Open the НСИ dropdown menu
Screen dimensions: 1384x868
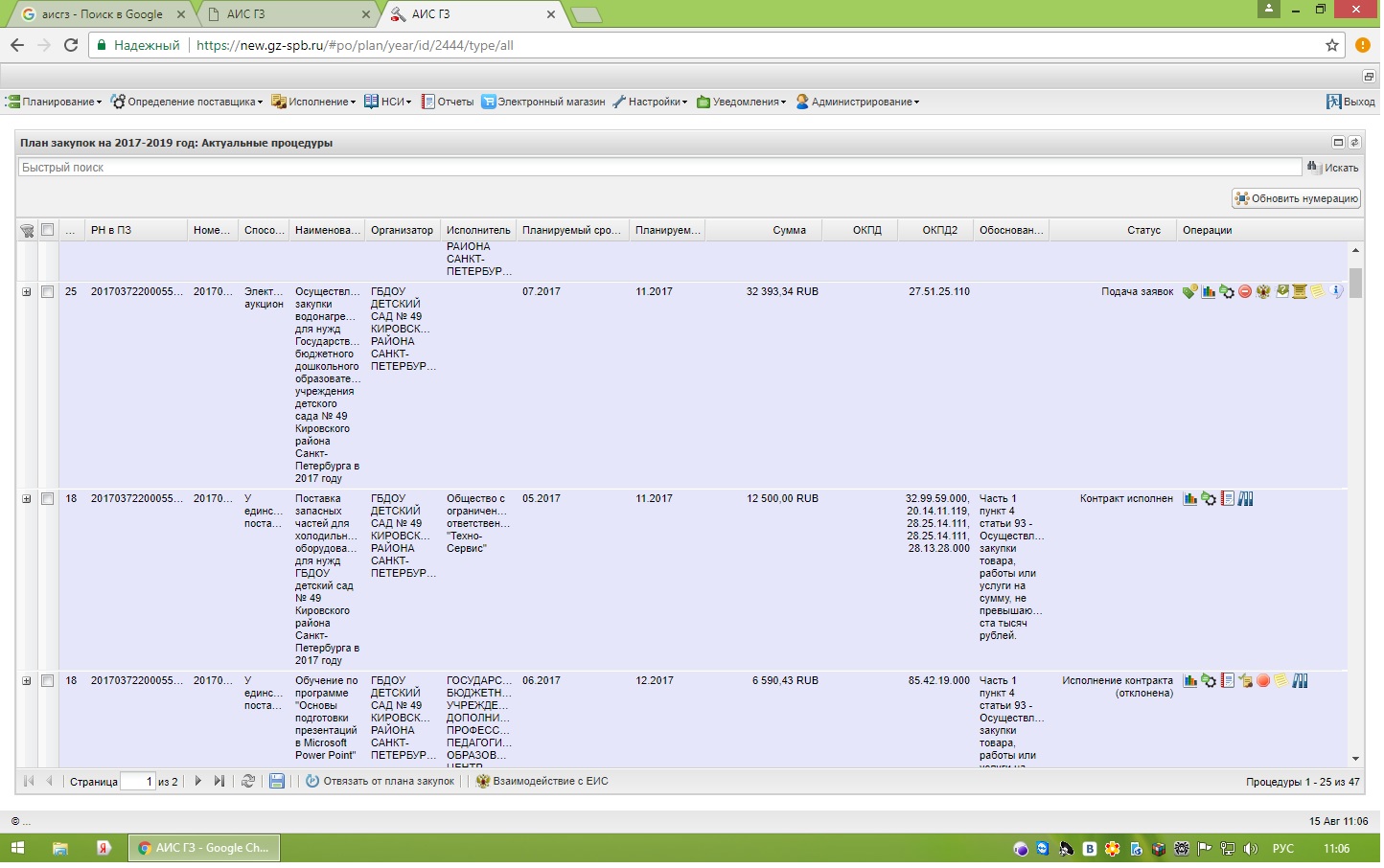pyautogui.click(x=388, y=102)
